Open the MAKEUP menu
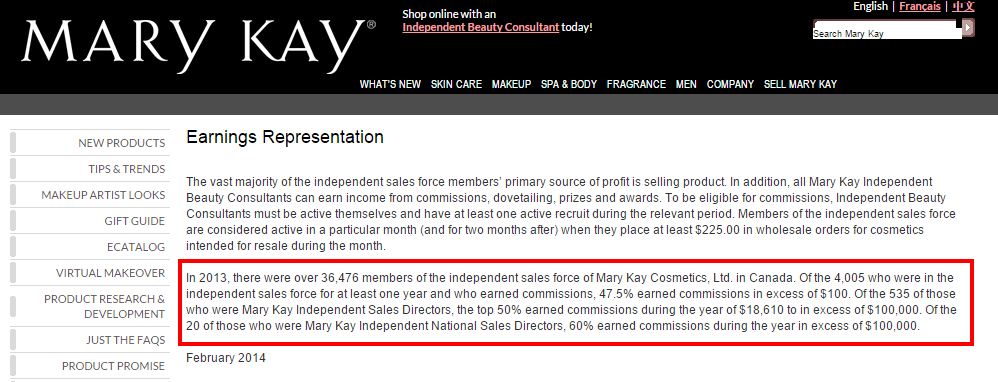998x382 pixels. click(511, 84)
